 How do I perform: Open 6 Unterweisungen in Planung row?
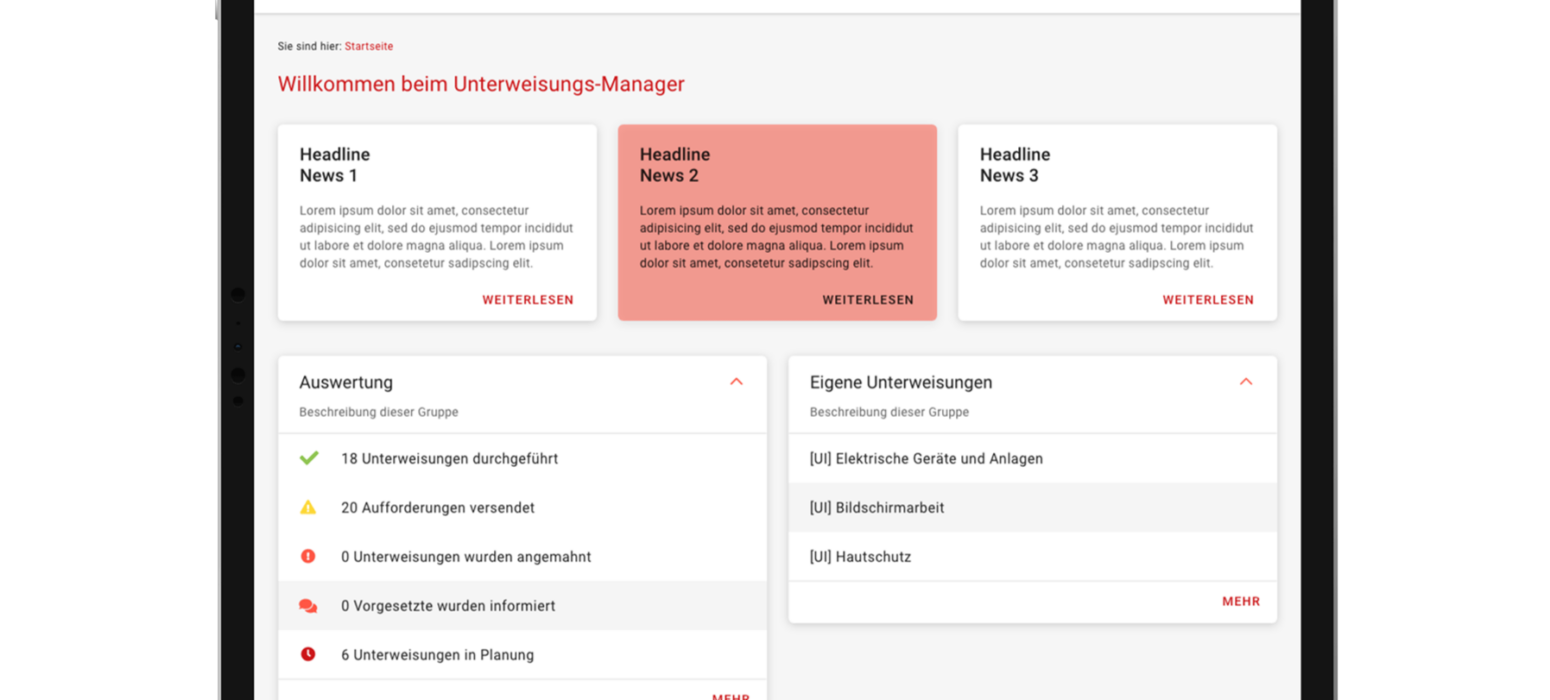pyautogui.click(x=523, y=655)
